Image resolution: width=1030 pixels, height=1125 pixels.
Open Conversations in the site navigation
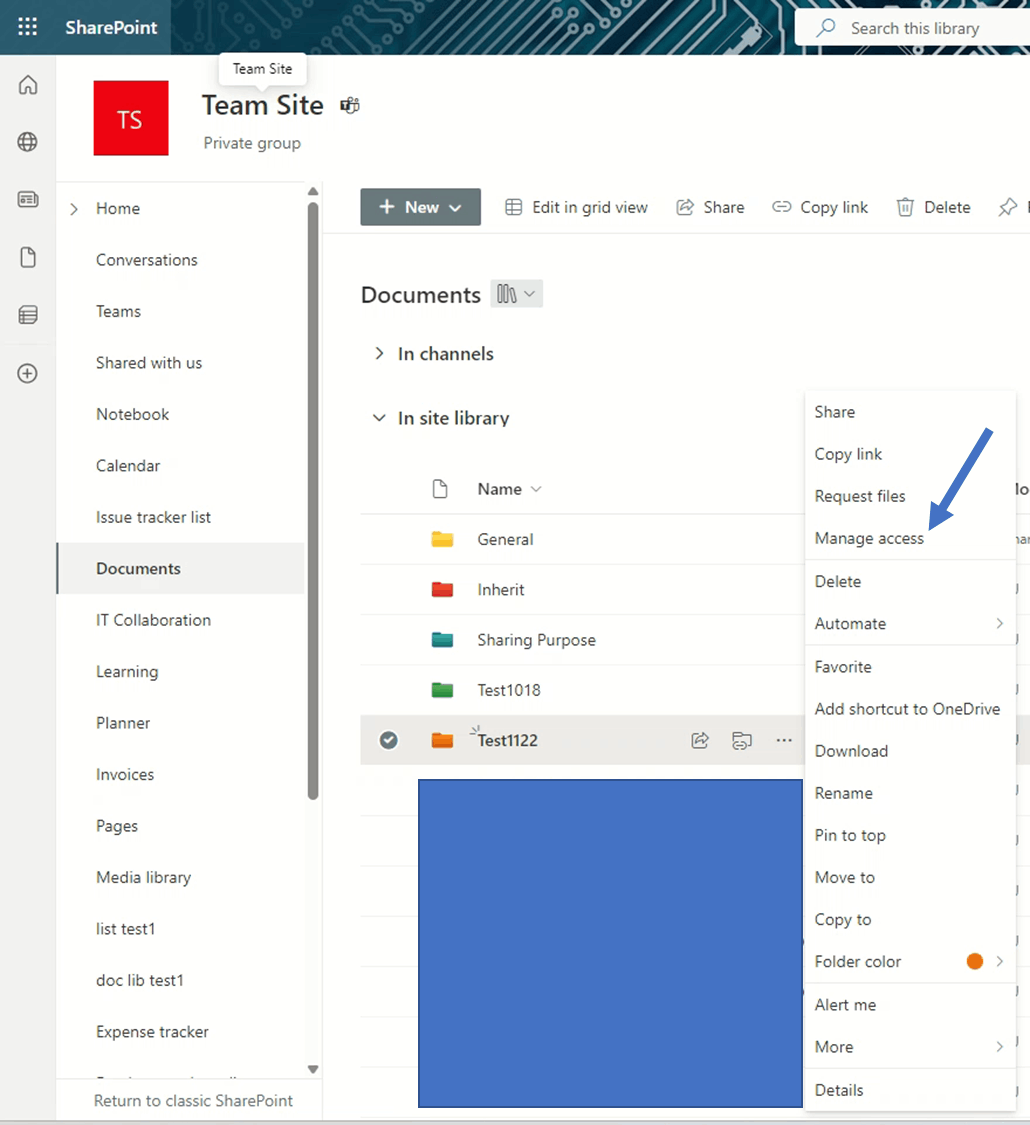click(147, 260)
